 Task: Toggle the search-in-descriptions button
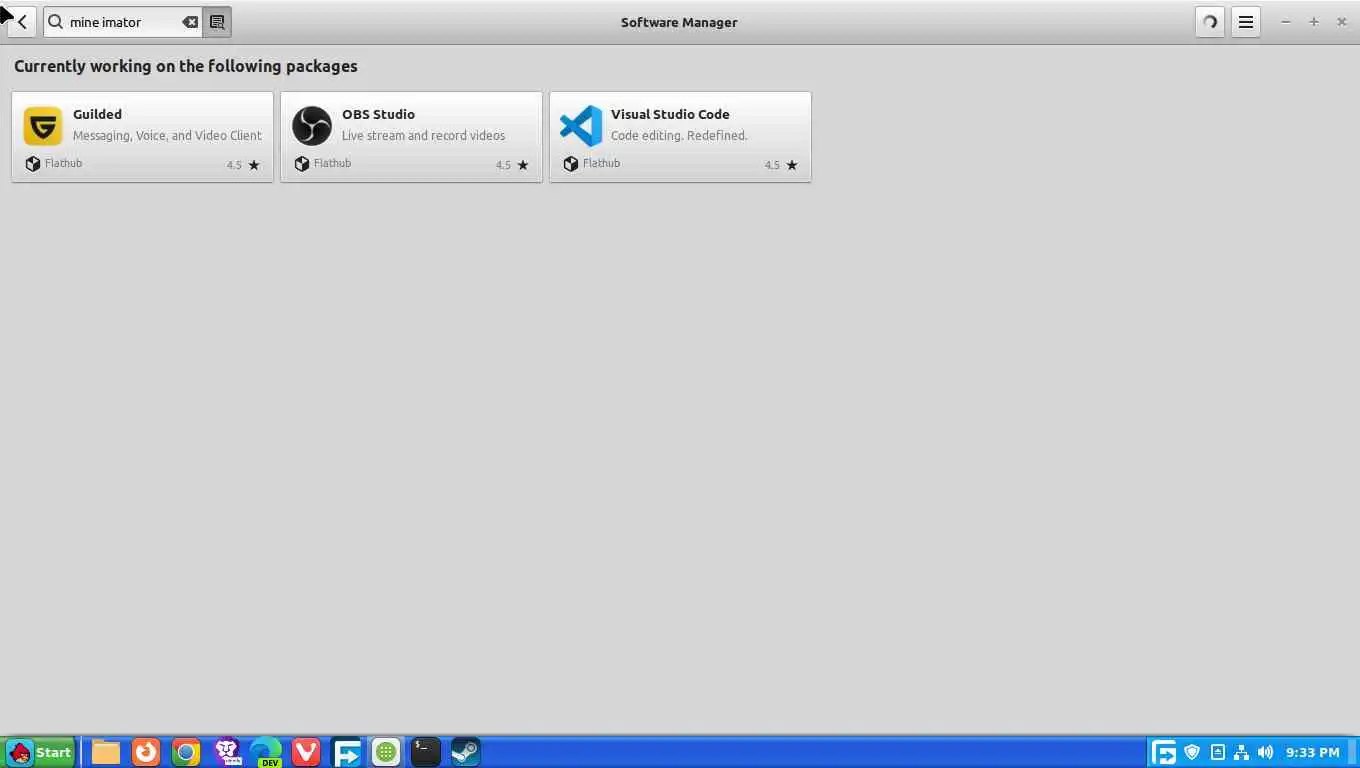pos(217,22)
